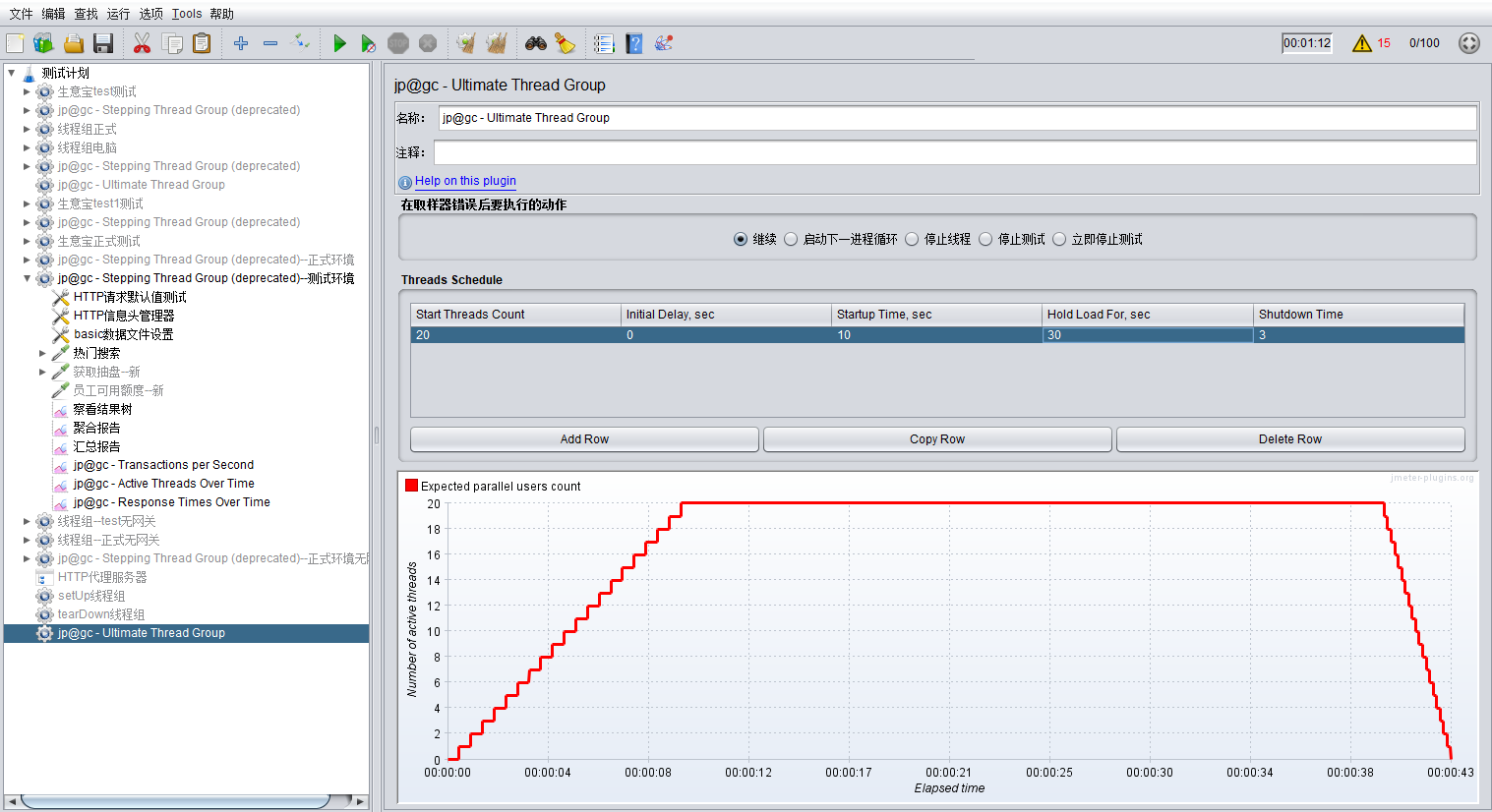
Task: Open the Tools menu
Action: (x=187, y=14)
